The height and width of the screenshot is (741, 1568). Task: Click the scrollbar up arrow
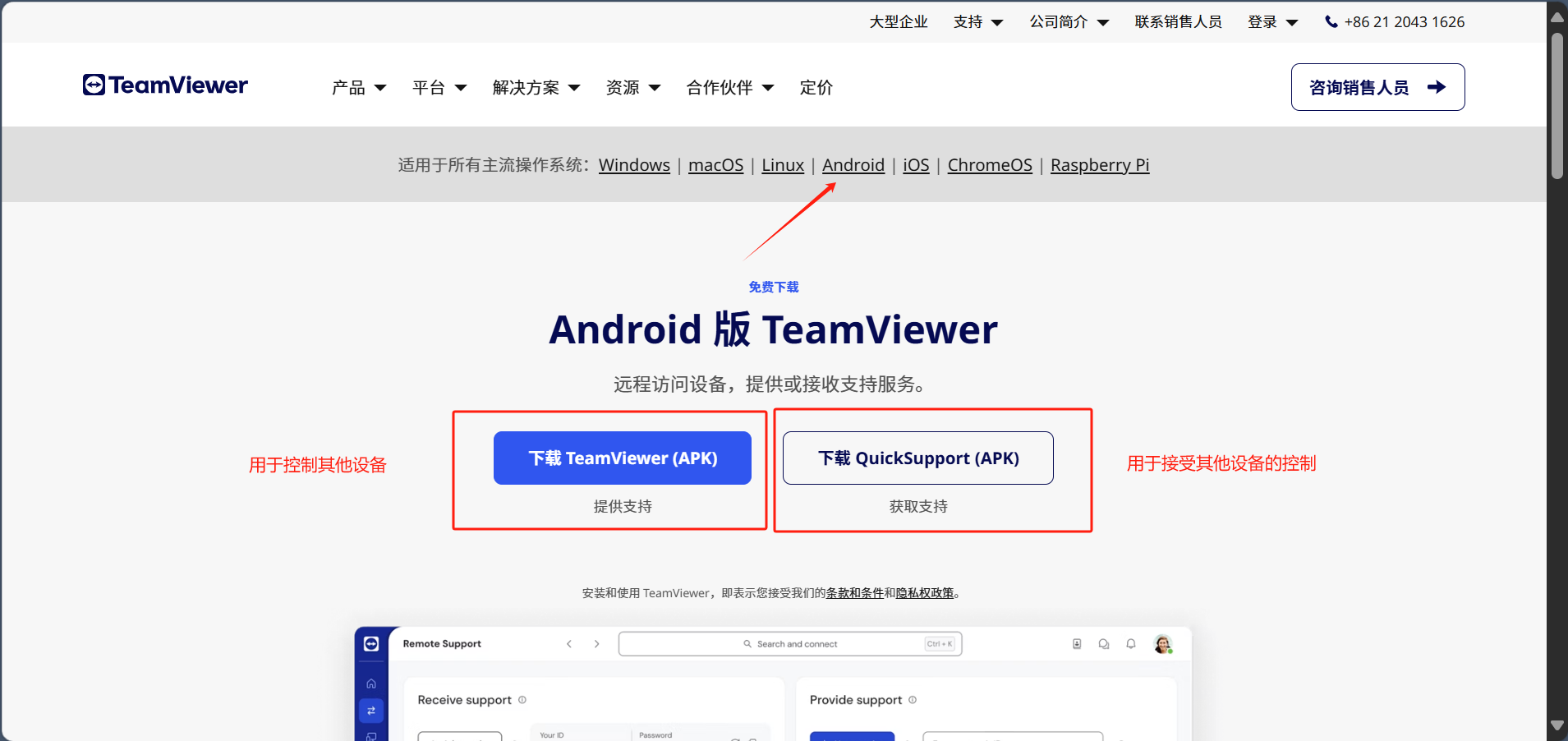1557,16
